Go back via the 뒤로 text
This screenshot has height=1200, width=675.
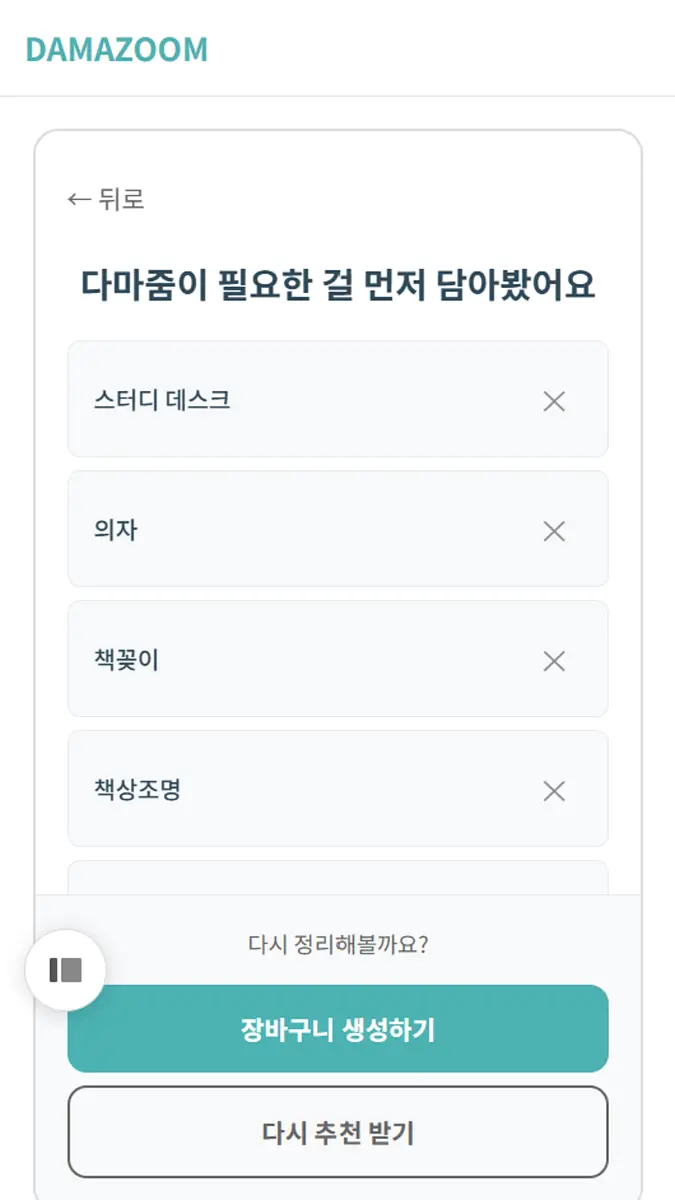[x=122, y=199]
